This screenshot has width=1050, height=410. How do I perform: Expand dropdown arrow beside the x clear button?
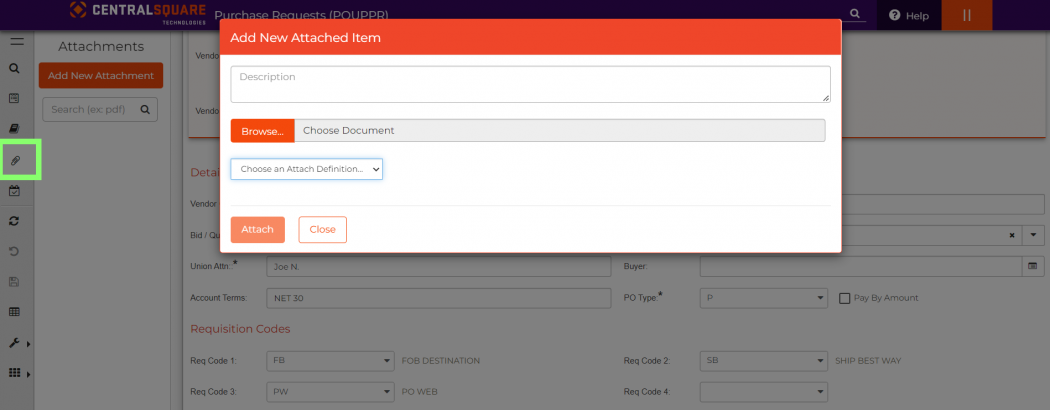(x=1033, y=235)
